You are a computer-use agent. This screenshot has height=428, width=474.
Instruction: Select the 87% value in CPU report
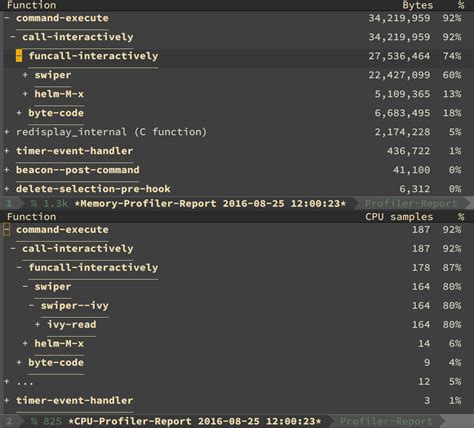click(452, 268)
